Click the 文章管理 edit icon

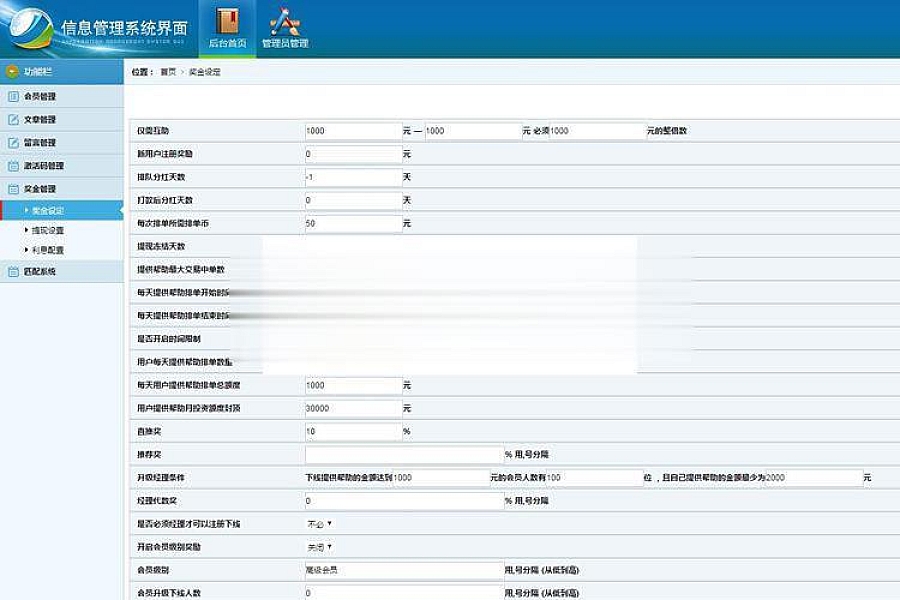(x=14, y=120)
